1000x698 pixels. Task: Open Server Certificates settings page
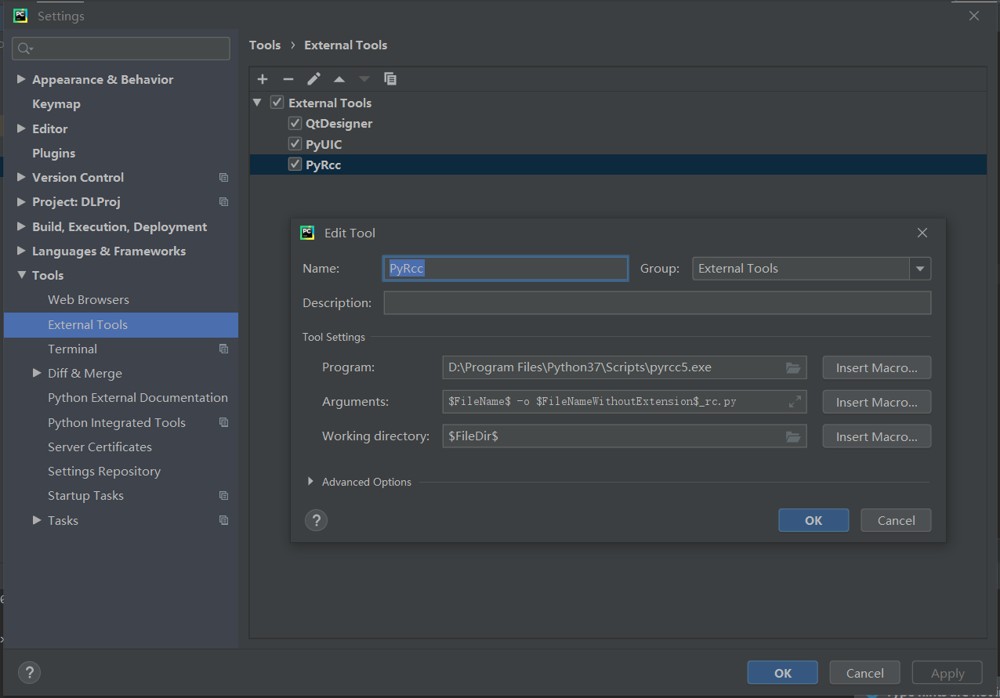(99, 447)
